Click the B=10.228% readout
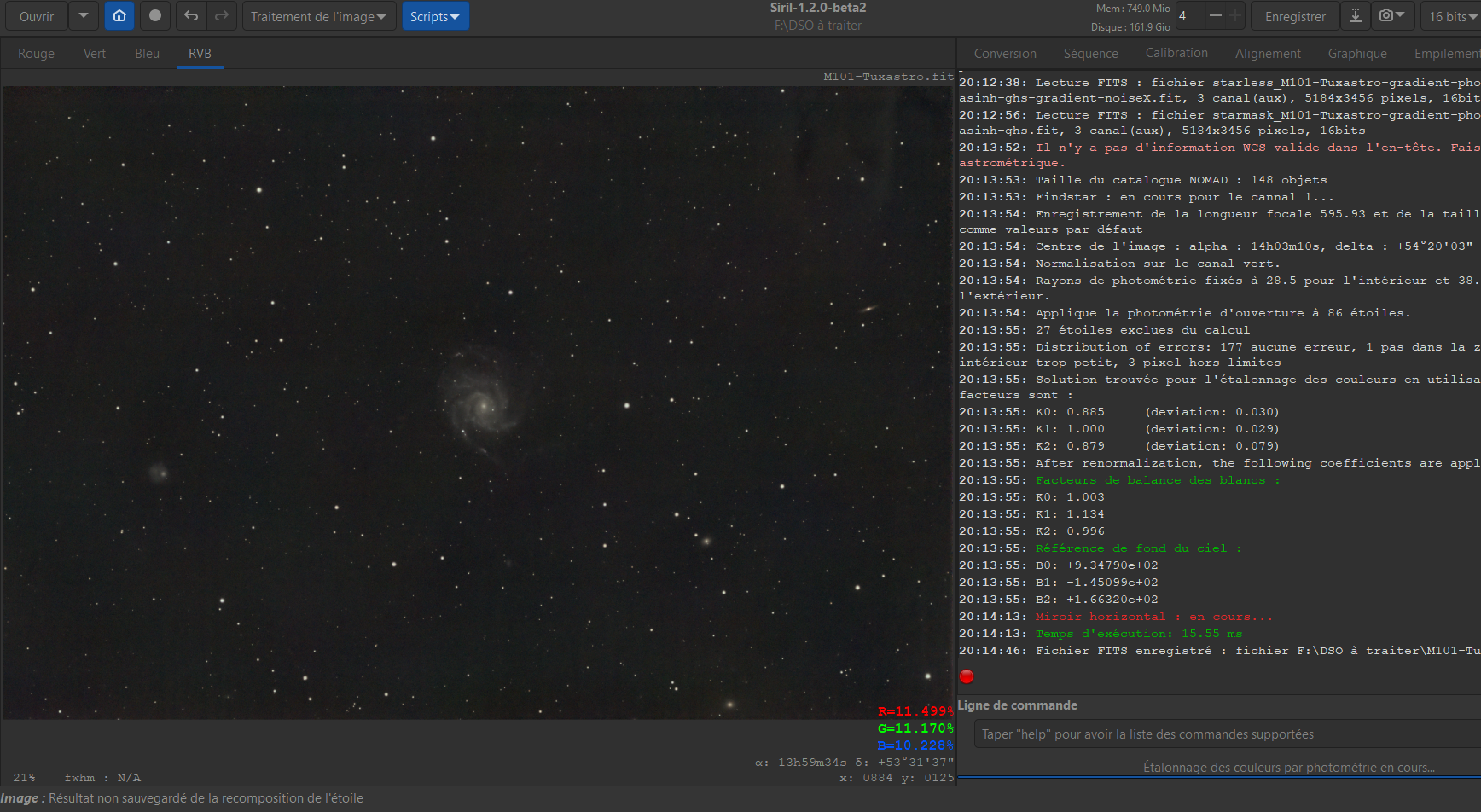The image size is (1481, 812). pyautogui.click(x=915, y=745)
